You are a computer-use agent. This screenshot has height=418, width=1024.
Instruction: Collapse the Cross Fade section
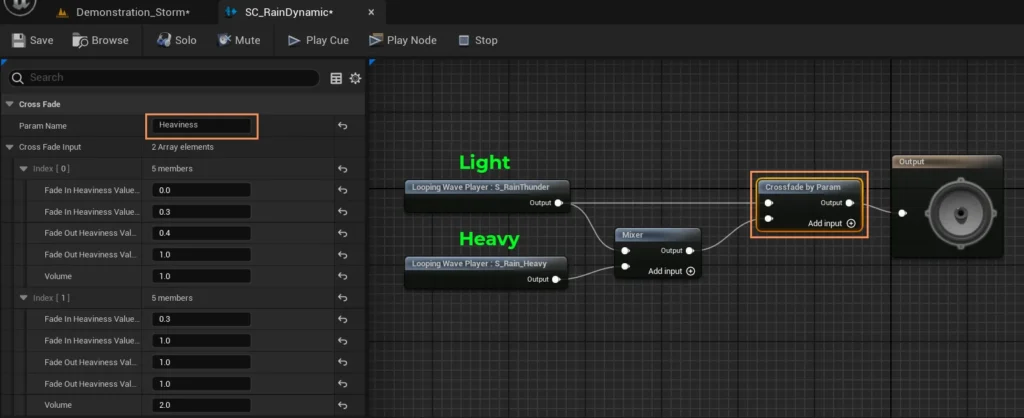tap(10, 104)
